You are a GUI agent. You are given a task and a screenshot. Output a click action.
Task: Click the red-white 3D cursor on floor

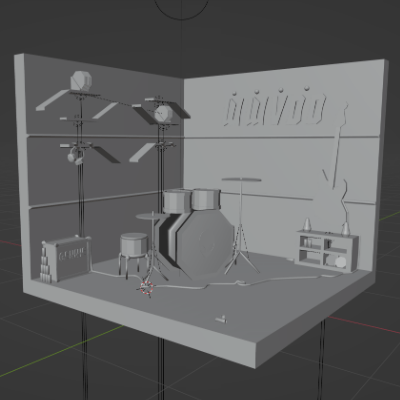click(146, 287)
